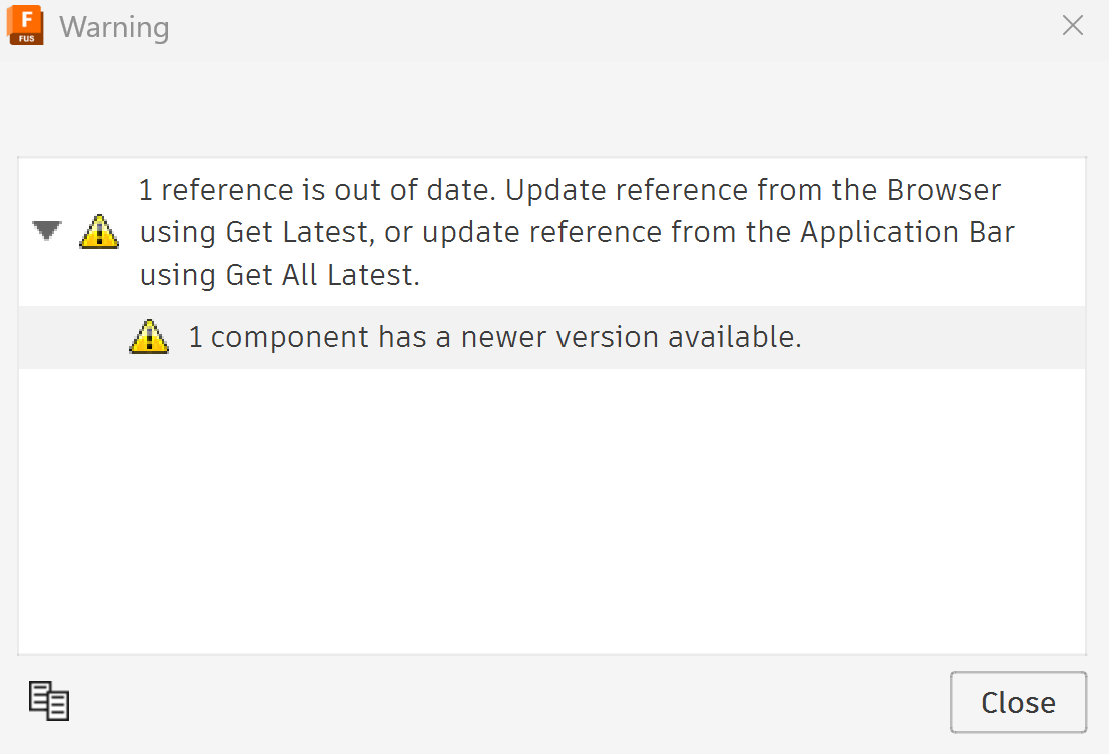Click the indented blank space before the component warning icon

(x=74, y=337)
